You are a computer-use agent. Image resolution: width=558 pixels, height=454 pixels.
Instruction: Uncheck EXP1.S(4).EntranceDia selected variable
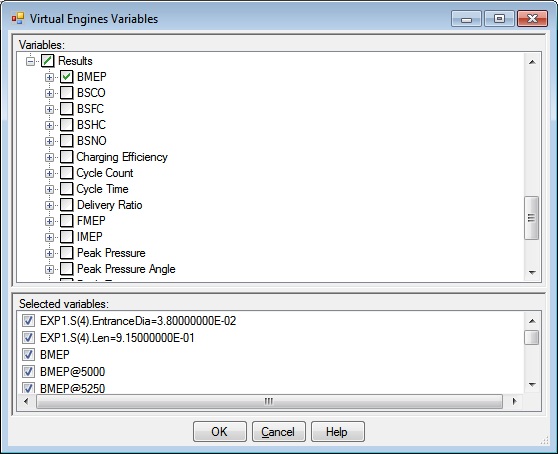pos(28,321)
